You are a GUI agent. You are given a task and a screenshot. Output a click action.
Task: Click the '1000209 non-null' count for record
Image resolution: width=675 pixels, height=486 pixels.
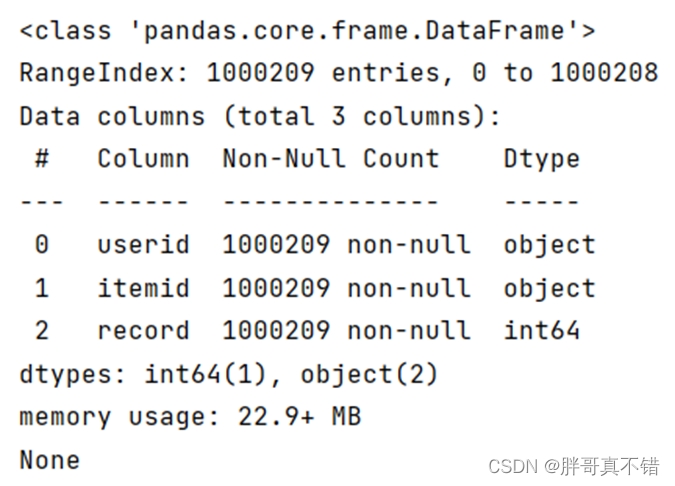click(346, 331)
